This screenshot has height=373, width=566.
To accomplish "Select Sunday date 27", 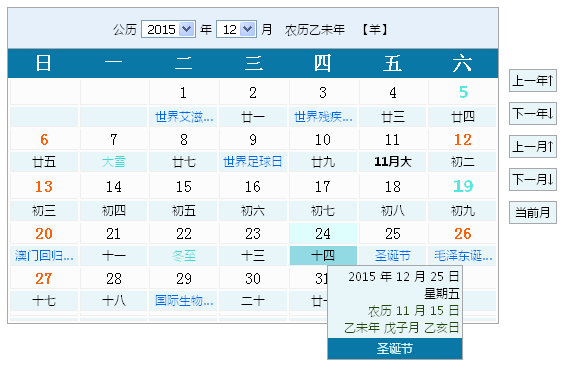I will [x=44, y=278].
